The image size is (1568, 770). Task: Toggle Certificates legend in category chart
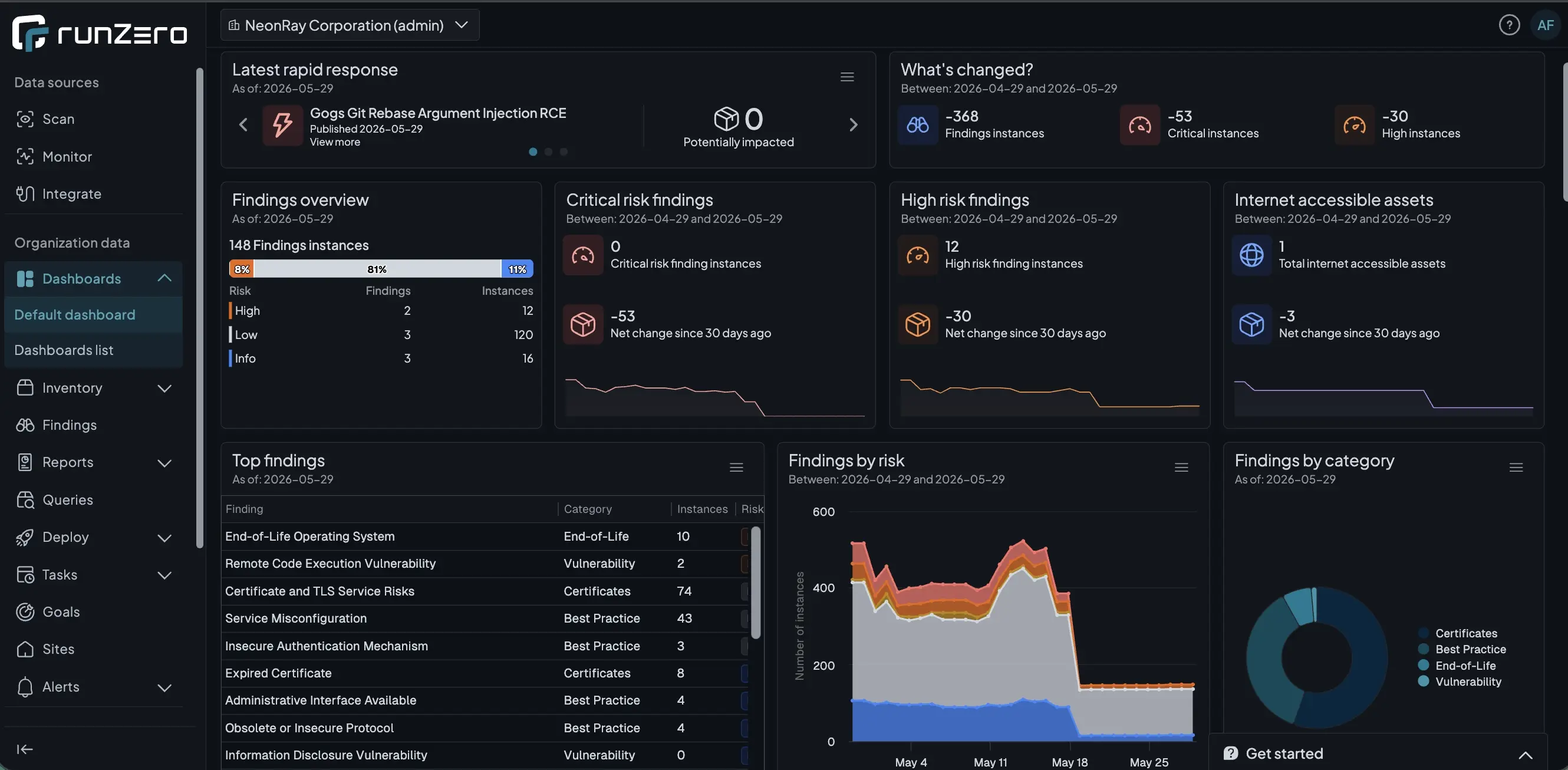pyautogui.click(x=1457, y=633)
